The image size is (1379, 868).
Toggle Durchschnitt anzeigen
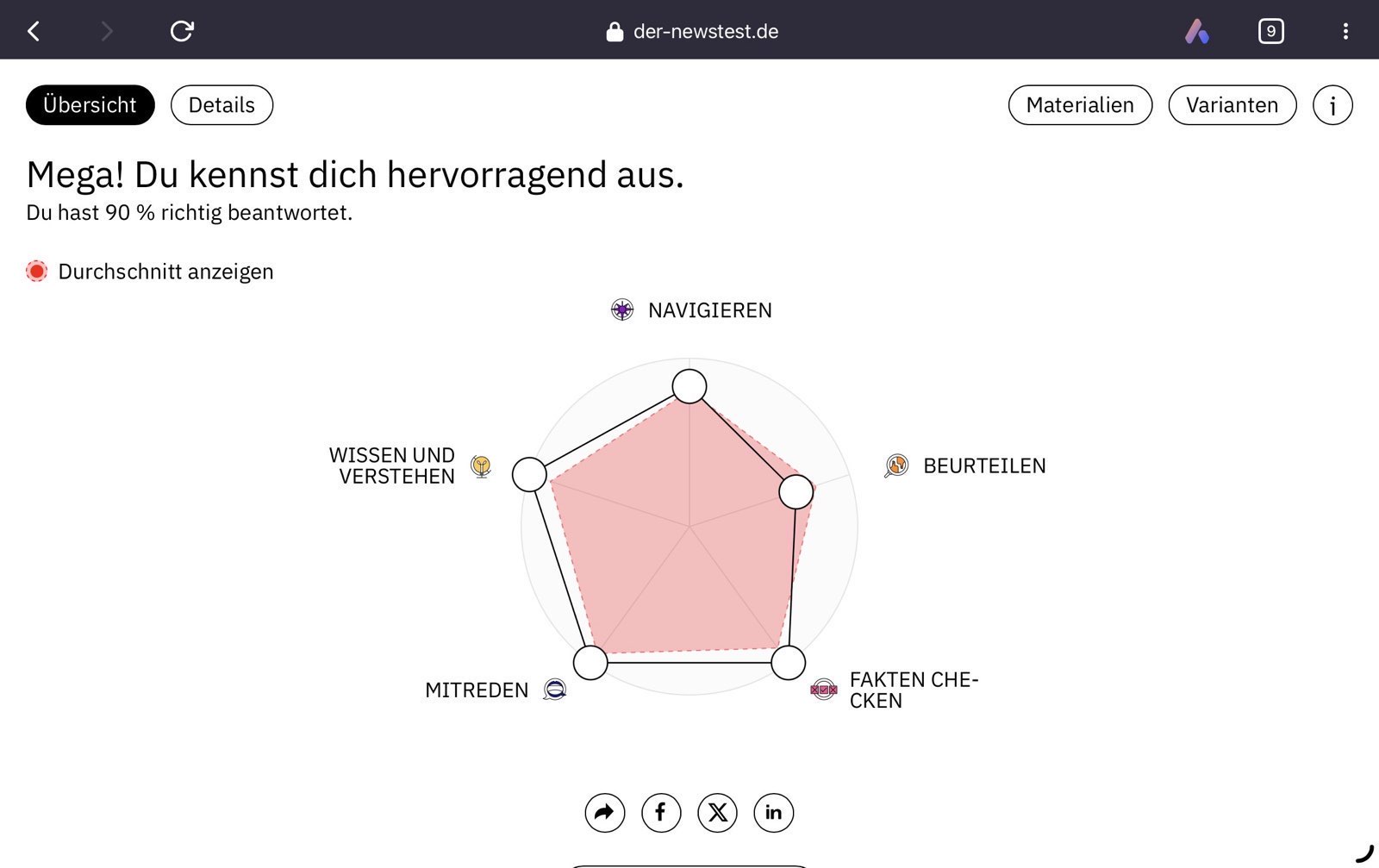(36, 271)
